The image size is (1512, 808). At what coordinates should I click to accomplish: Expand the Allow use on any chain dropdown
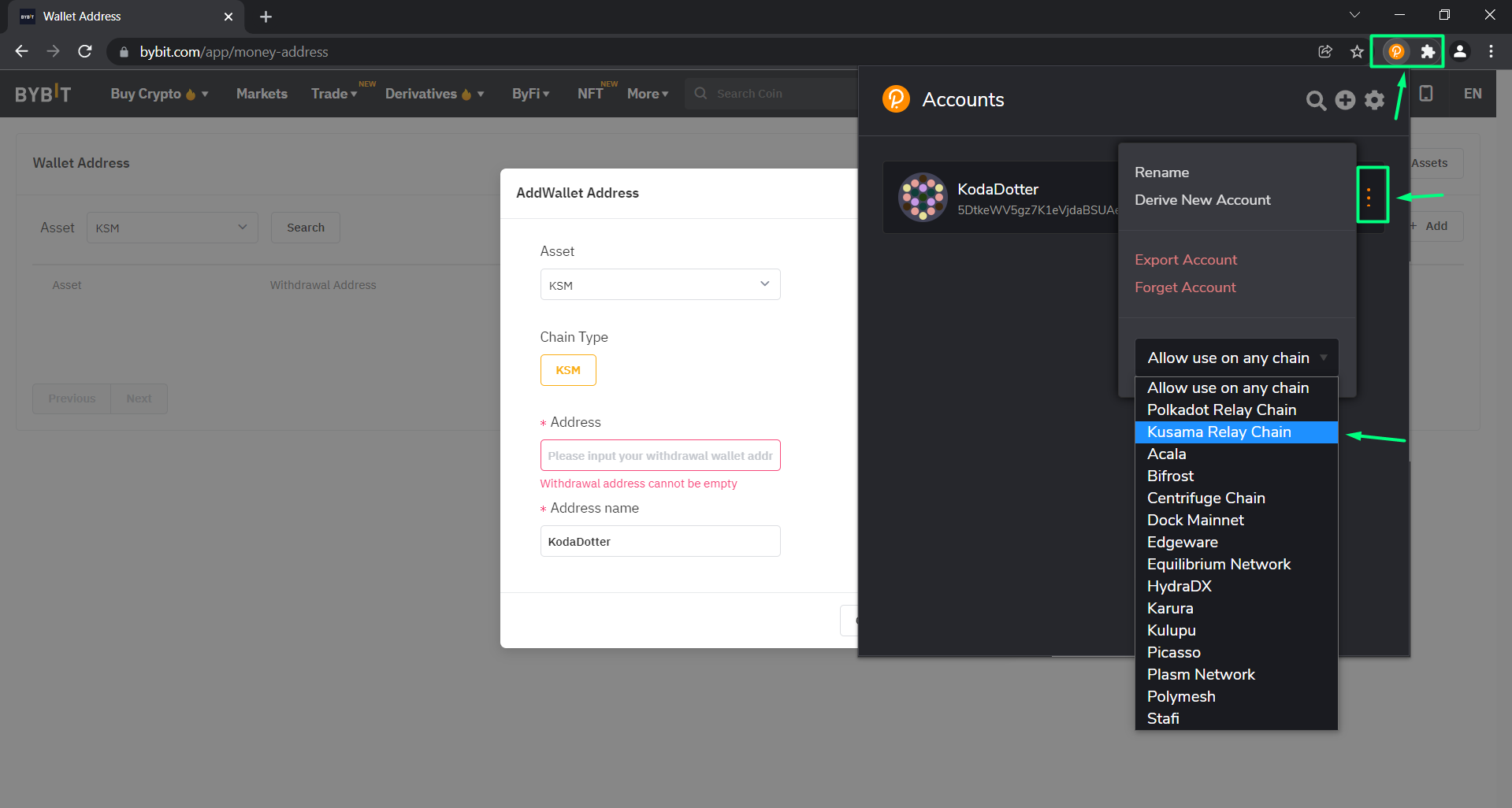coord(1235,358)
